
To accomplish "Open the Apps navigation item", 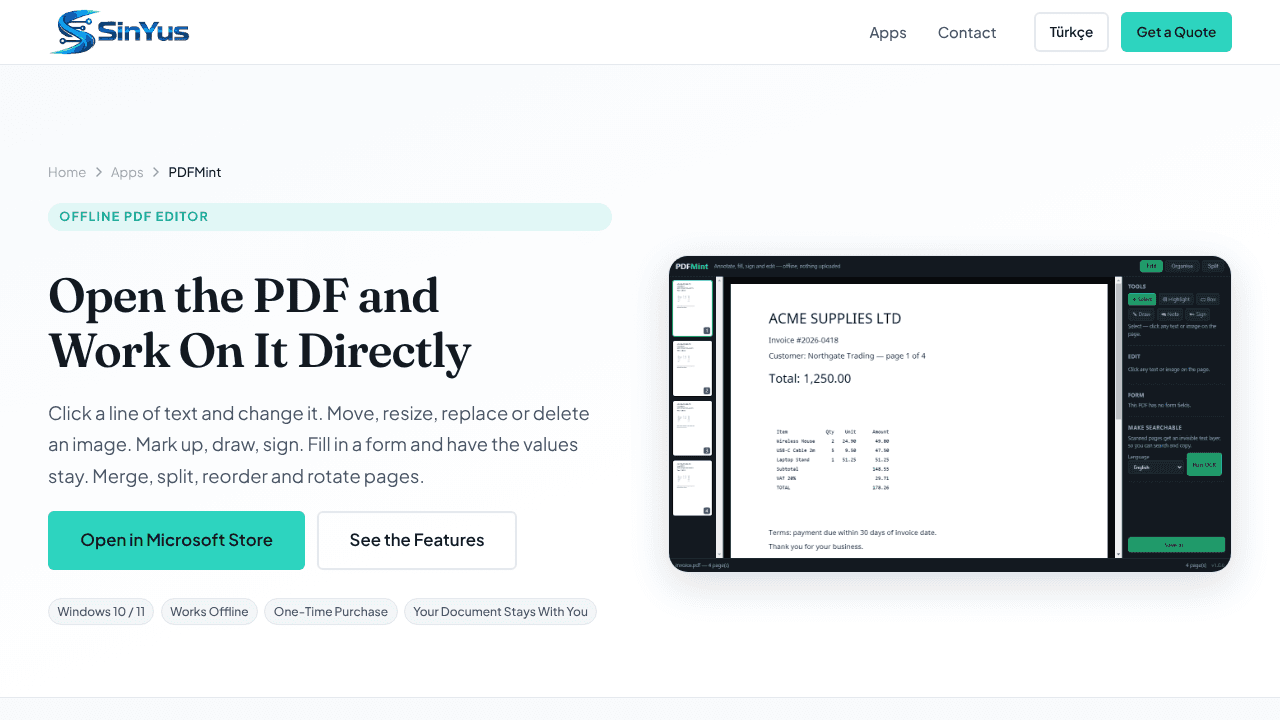I will click(x=888, y=32).
